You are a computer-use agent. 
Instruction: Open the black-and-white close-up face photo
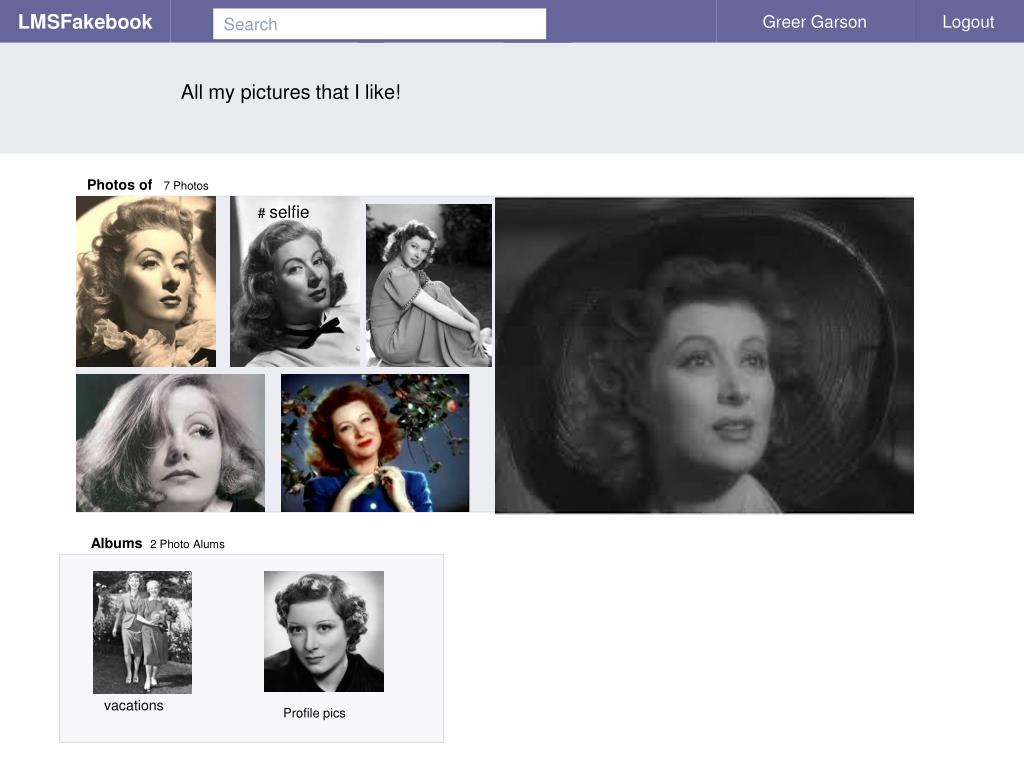coord(170,443)
